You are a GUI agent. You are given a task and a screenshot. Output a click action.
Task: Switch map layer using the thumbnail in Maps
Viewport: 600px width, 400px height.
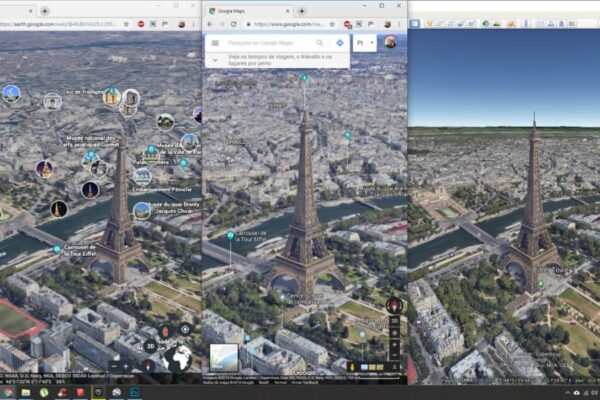(223, 357)
